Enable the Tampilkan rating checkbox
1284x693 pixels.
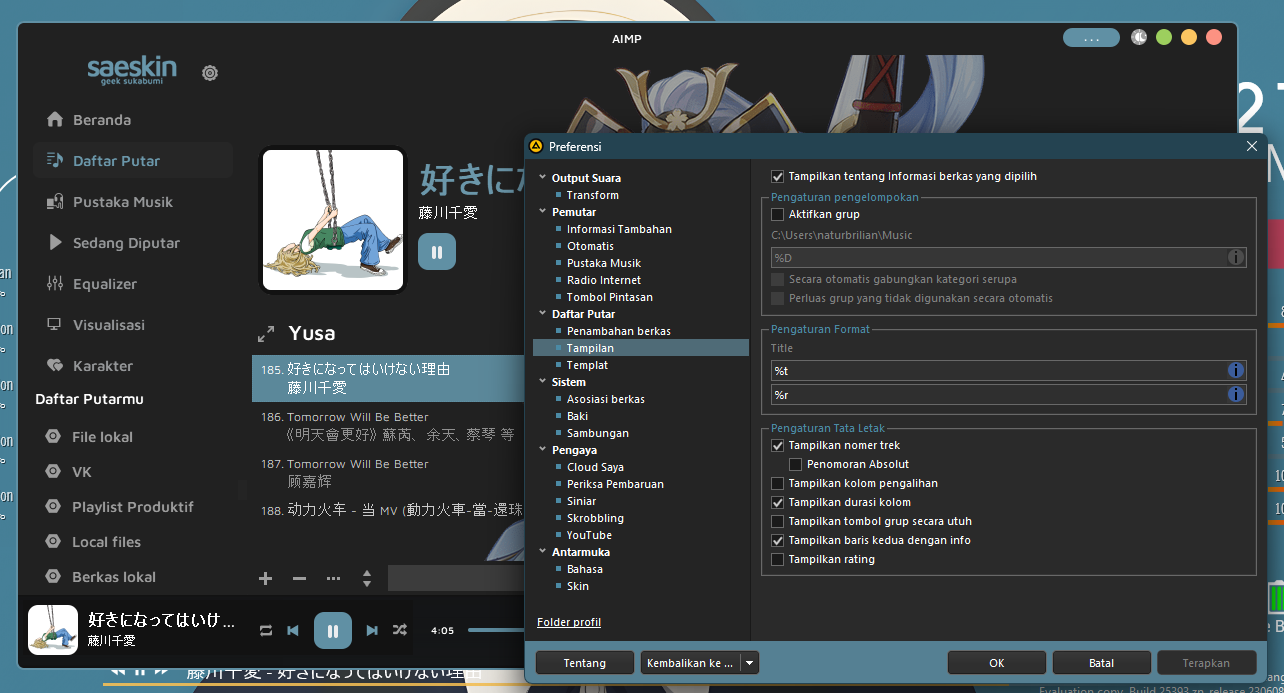[x=778, y=559]
